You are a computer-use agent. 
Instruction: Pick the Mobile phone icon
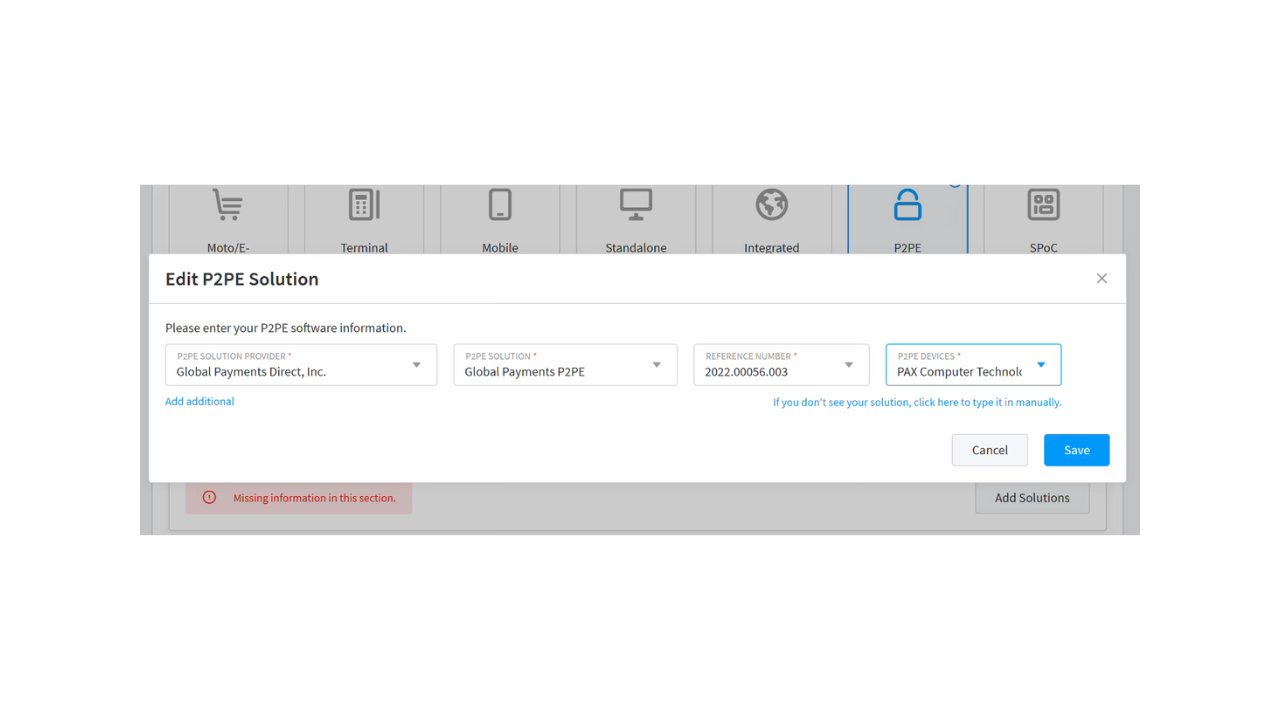click(500, 204)
